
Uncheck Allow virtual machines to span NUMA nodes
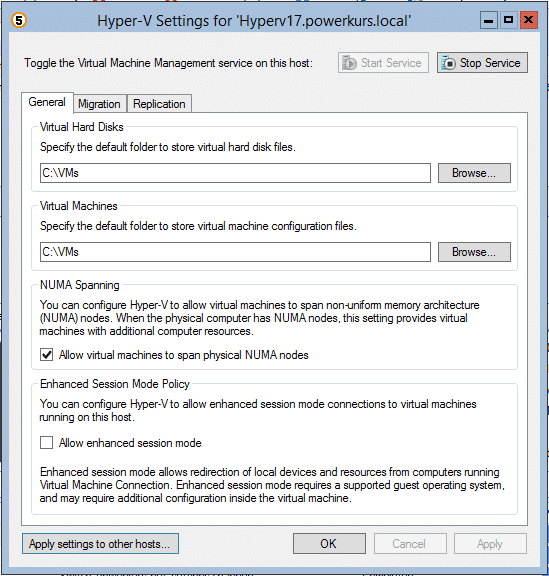click(47, 355)
